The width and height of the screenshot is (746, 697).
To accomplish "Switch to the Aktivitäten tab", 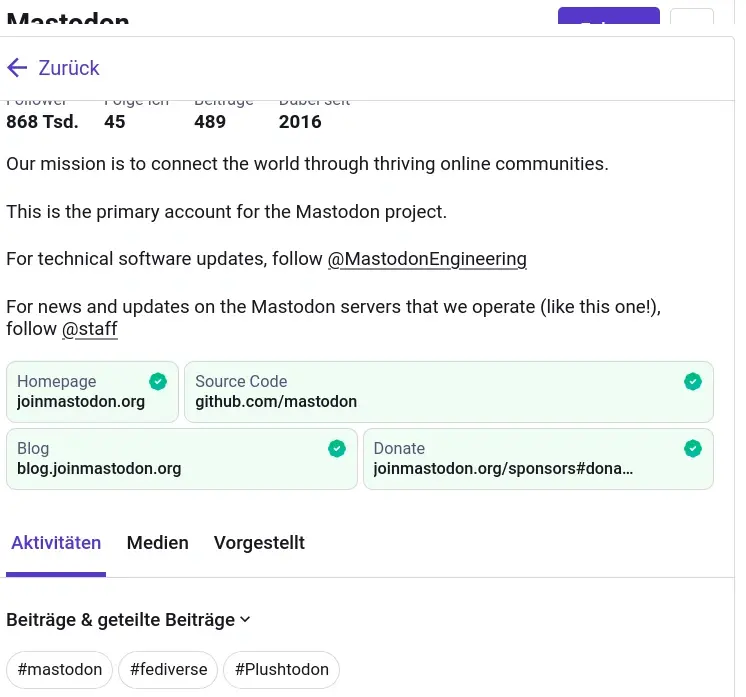I will tap(56, 543).
